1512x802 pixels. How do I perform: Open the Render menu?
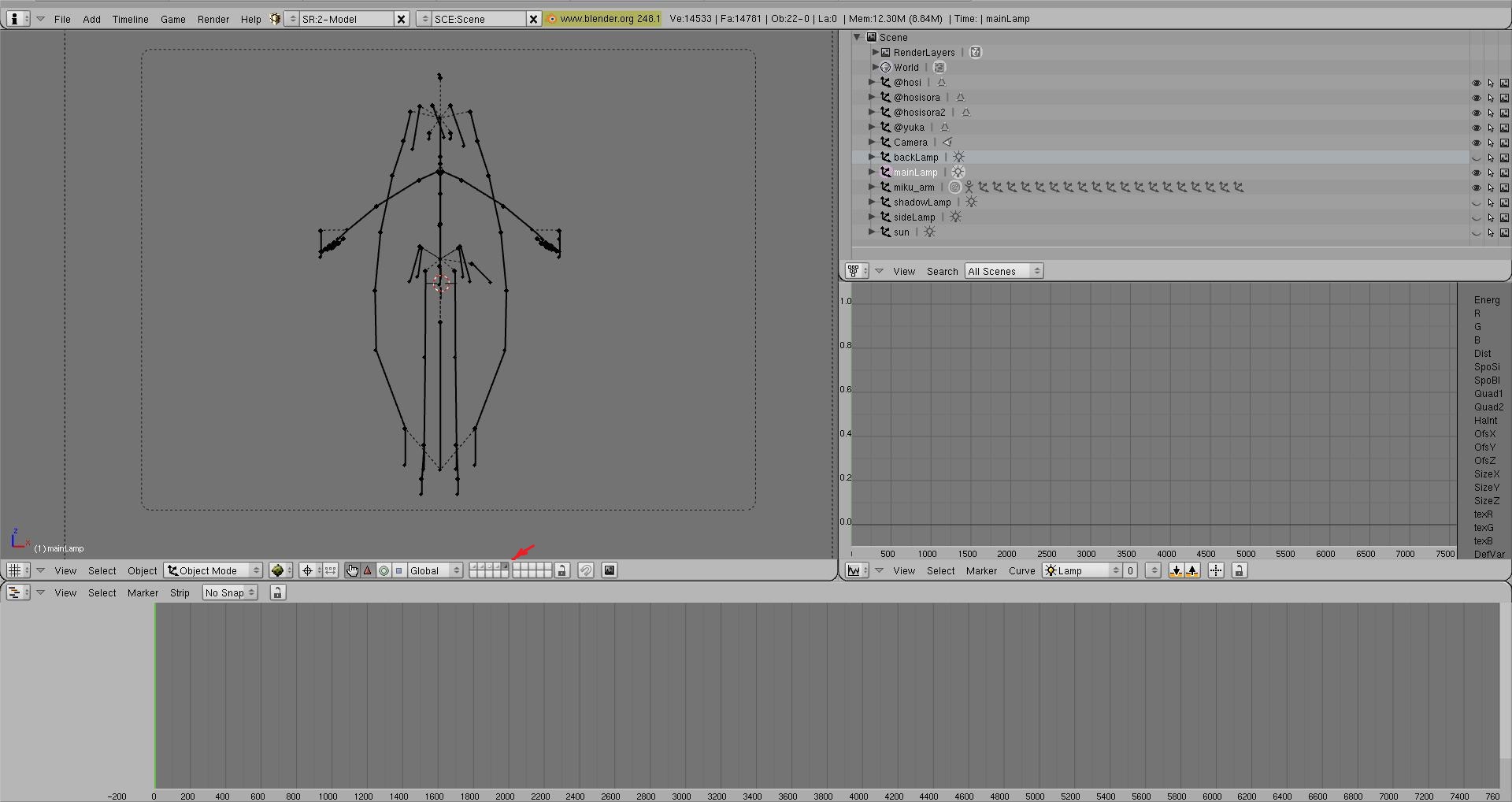point(213,19)
